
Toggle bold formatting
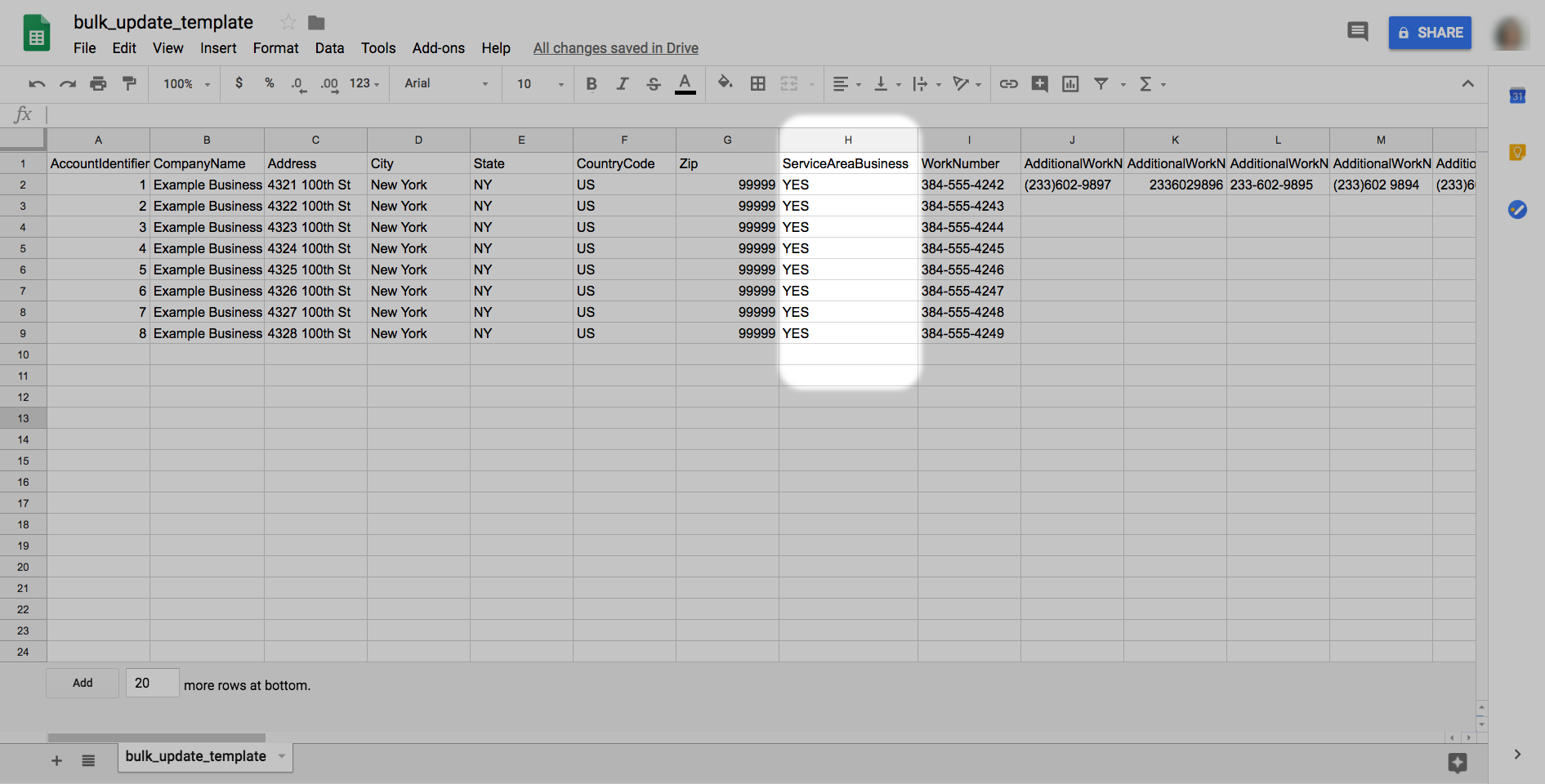591,83
